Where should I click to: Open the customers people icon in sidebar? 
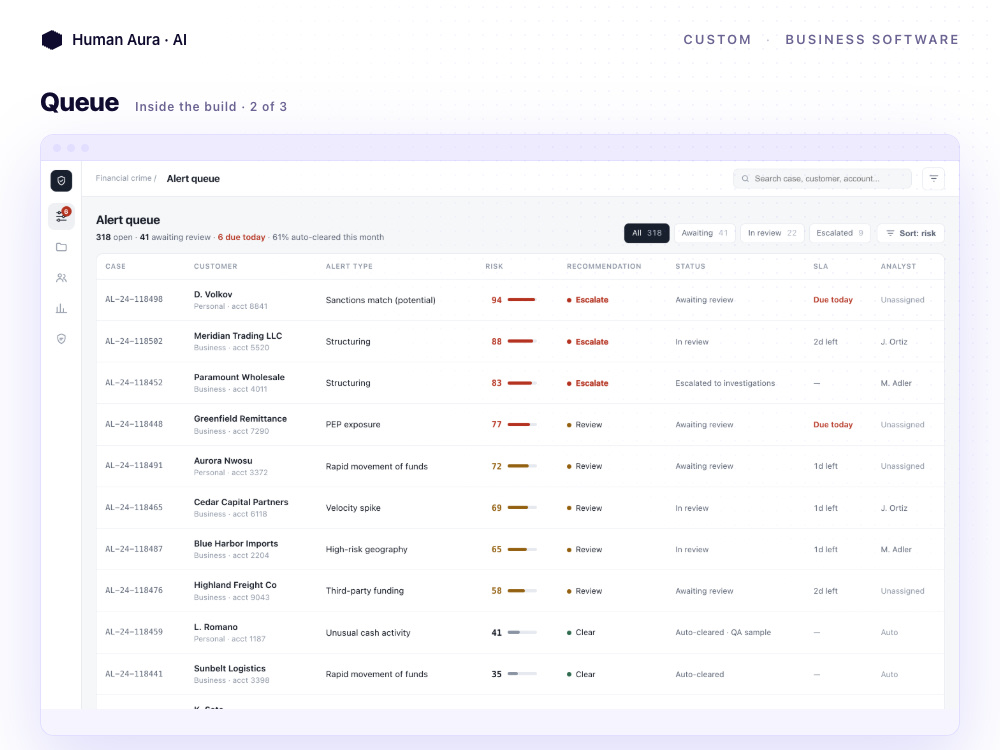coord(61,277)
